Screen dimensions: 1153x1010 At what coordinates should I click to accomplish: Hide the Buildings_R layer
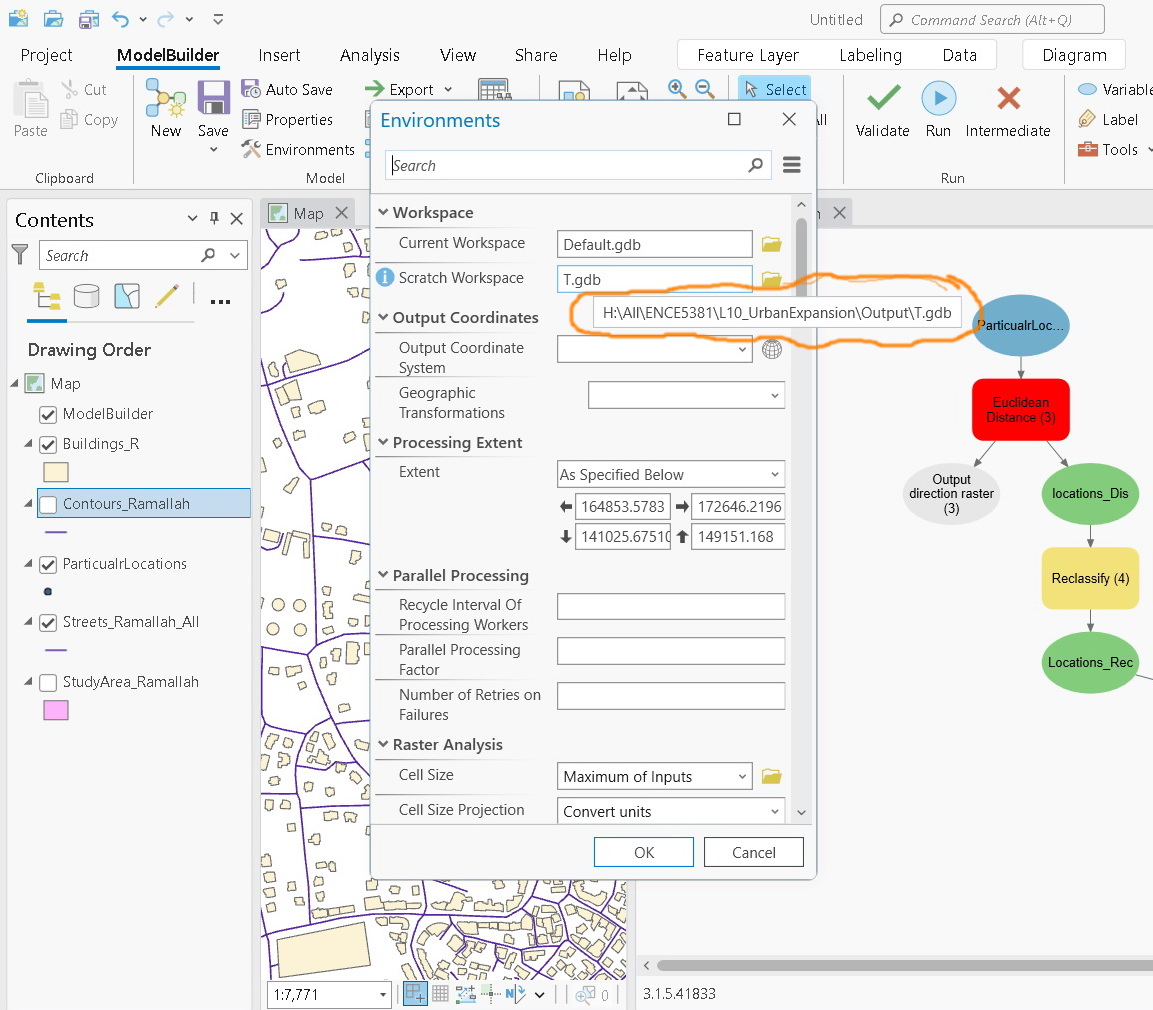(x=47, y=443)
